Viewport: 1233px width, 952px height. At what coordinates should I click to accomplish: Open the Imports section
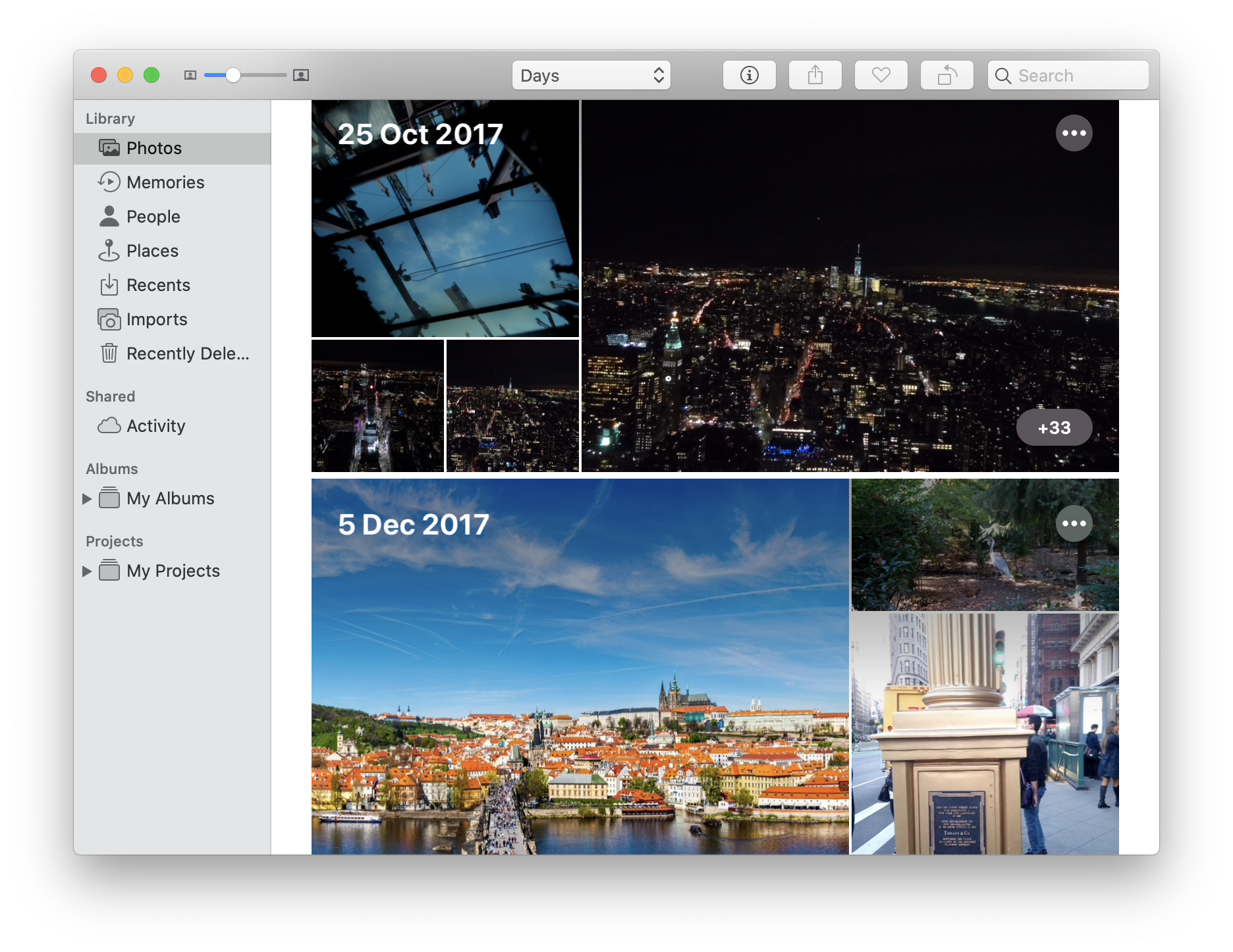pos(157,319)
